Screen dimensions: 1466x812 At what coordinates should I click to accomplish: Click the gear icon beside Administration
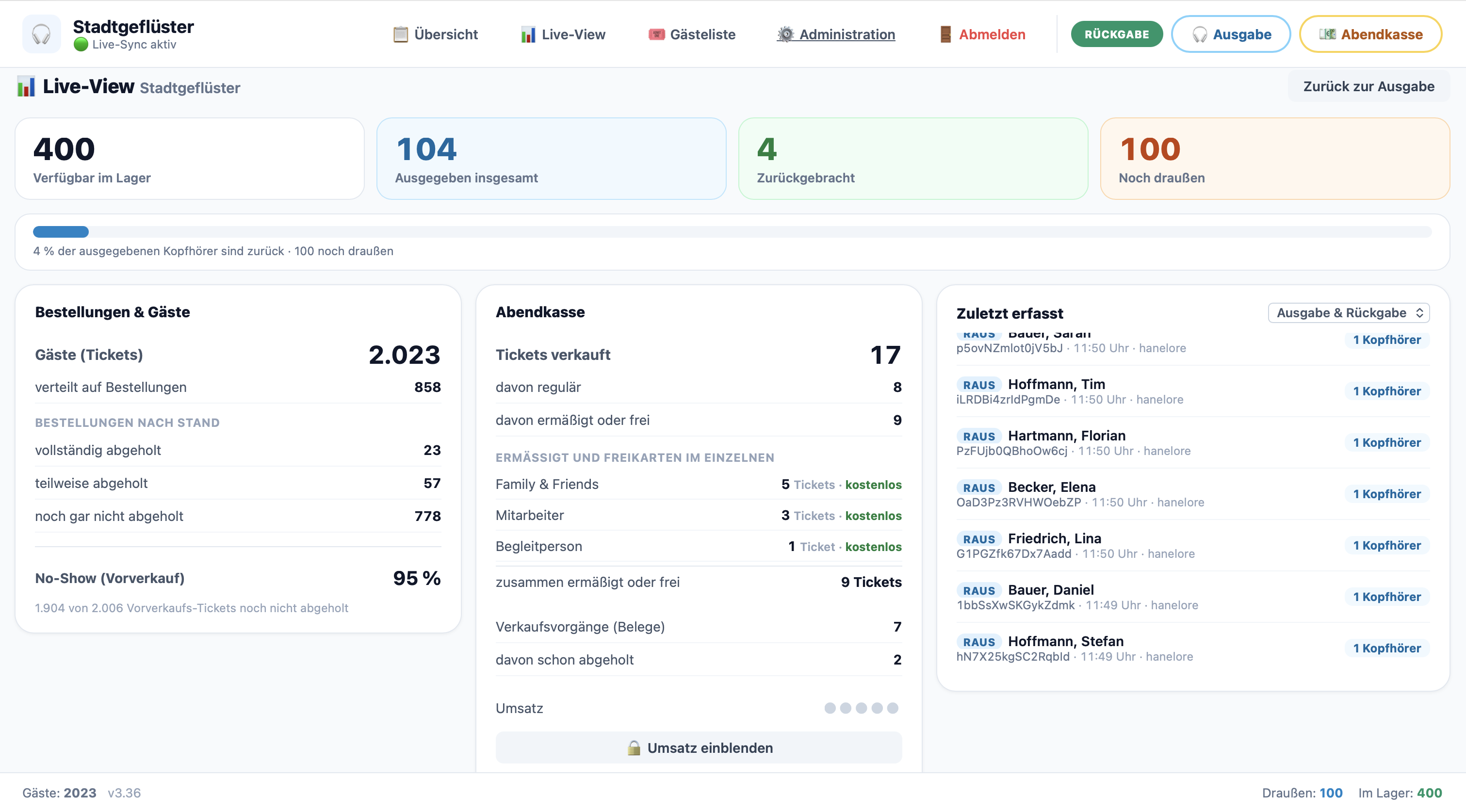[x=785, y=34]
